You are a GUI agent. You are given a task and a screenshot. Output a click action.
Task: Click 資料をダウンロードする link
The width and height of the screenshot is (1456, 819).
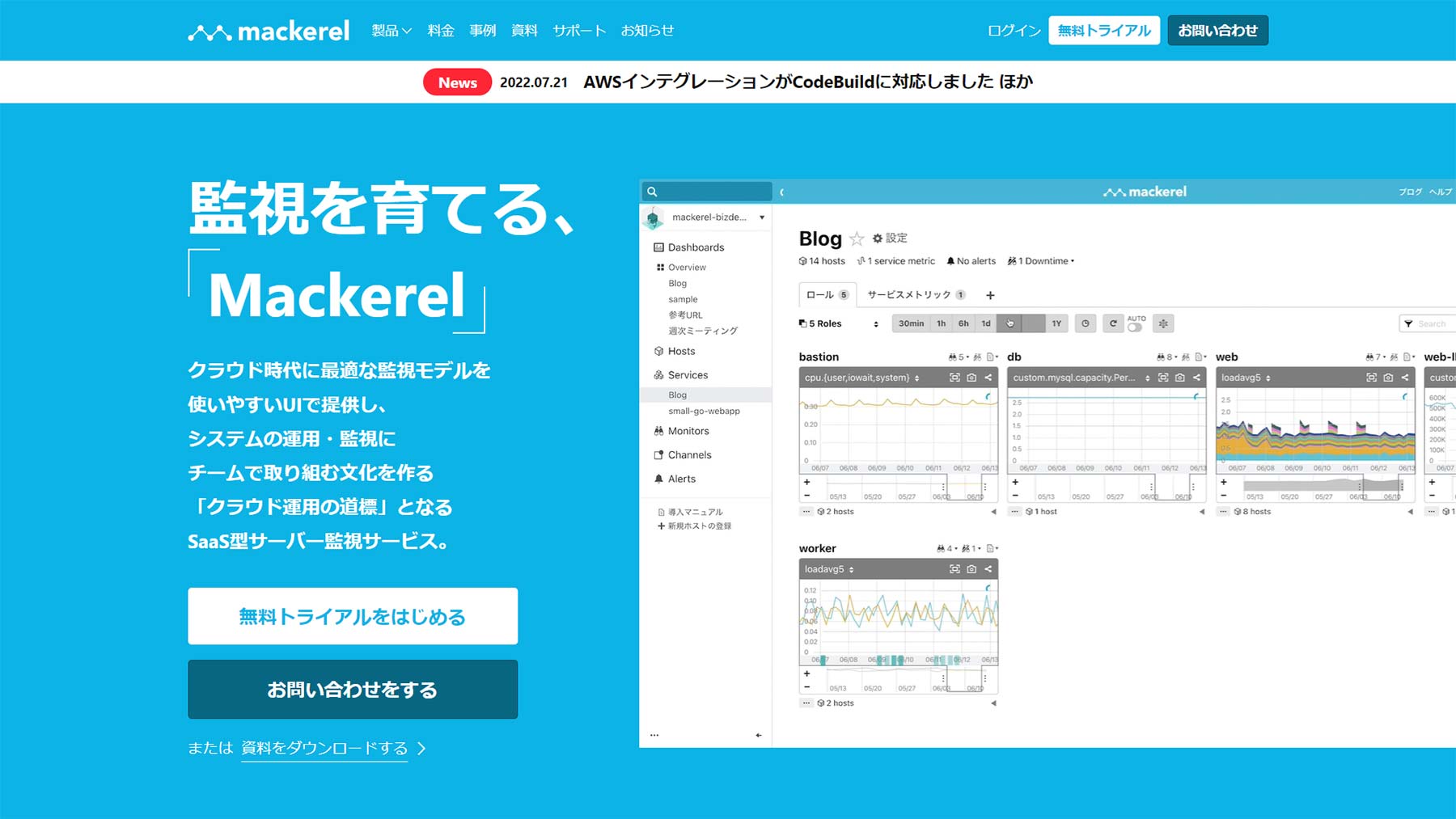coord(324,749)
